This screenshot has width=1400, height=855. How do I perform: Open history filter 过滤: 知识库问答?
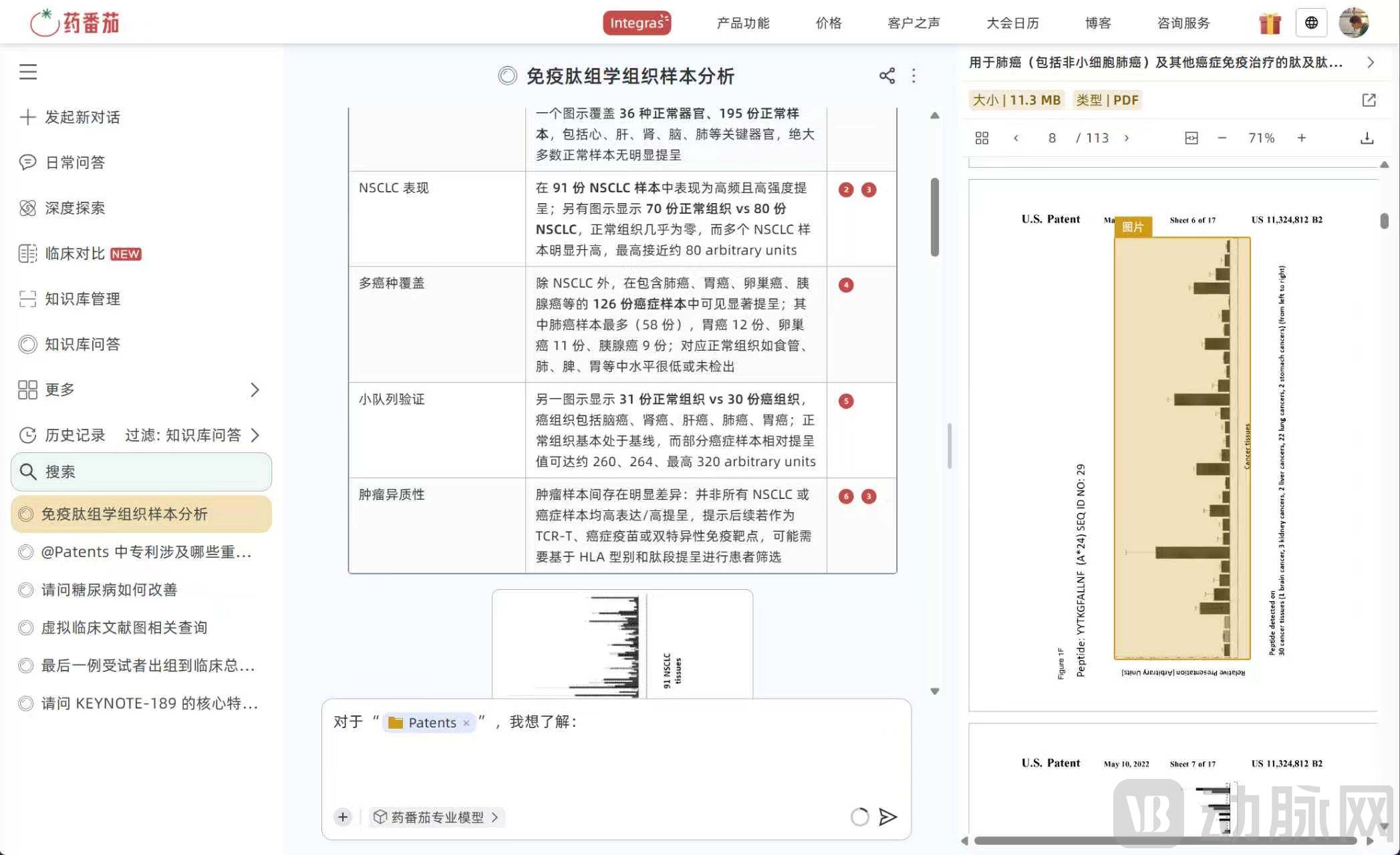click(x=192, y=435)
